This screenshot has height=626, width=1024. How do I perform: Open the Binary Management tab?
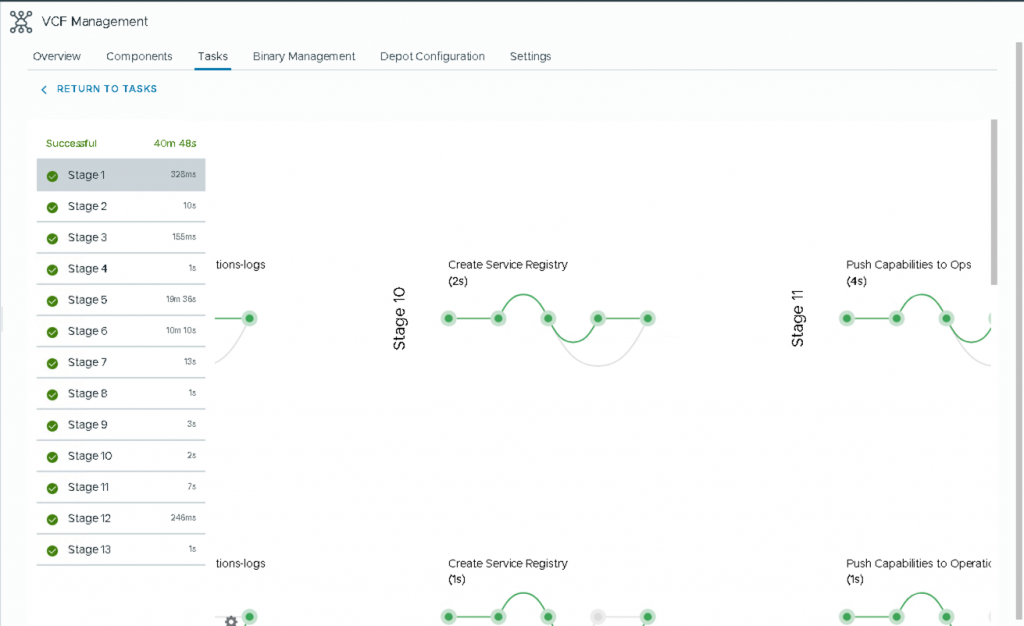pyautogui.click(x=304, y=57)
